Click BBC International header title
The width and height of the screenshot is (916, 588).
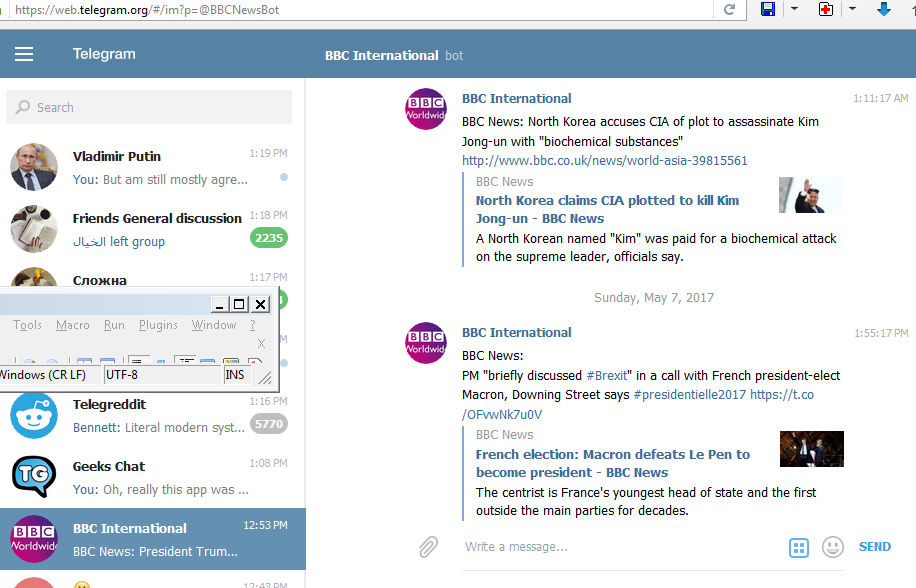(381, 55)
